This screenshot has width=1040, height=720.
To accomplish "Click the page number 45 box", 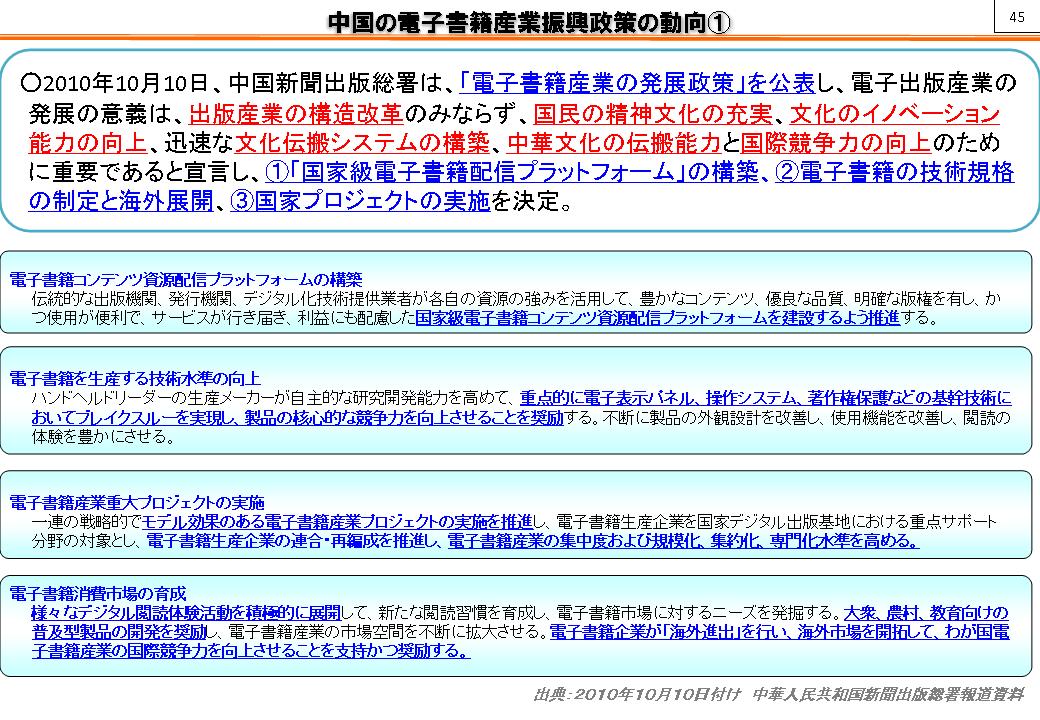I will click(x=1017, y=17).
